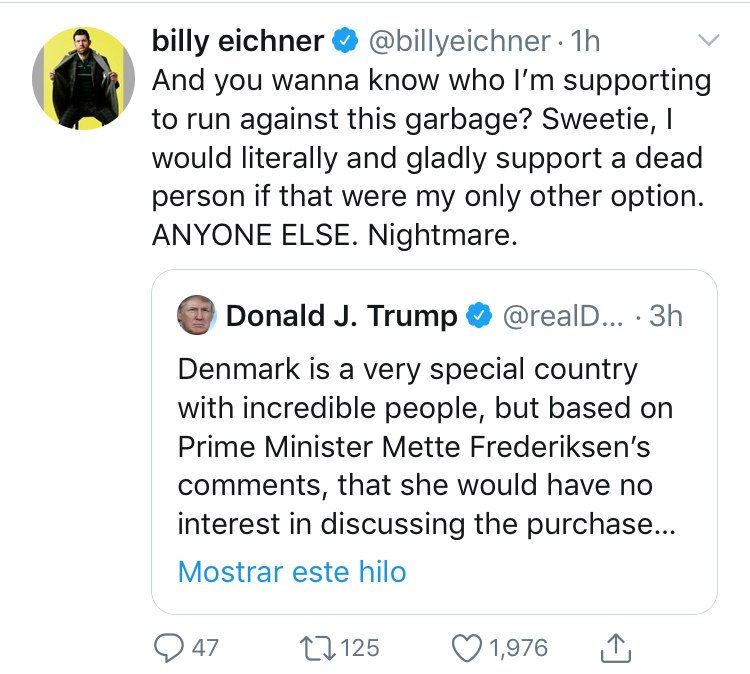Image resolution: width=750 pixels, height=674 pixels.
Task: Open the share tweet menu icon
Action: (616, 648)
